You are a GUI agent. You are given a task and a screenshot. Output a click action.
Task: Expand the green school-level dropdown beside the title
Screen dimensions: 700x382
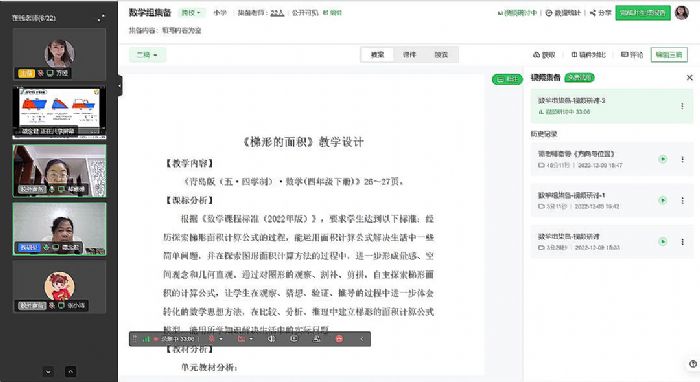pos(192,13)
